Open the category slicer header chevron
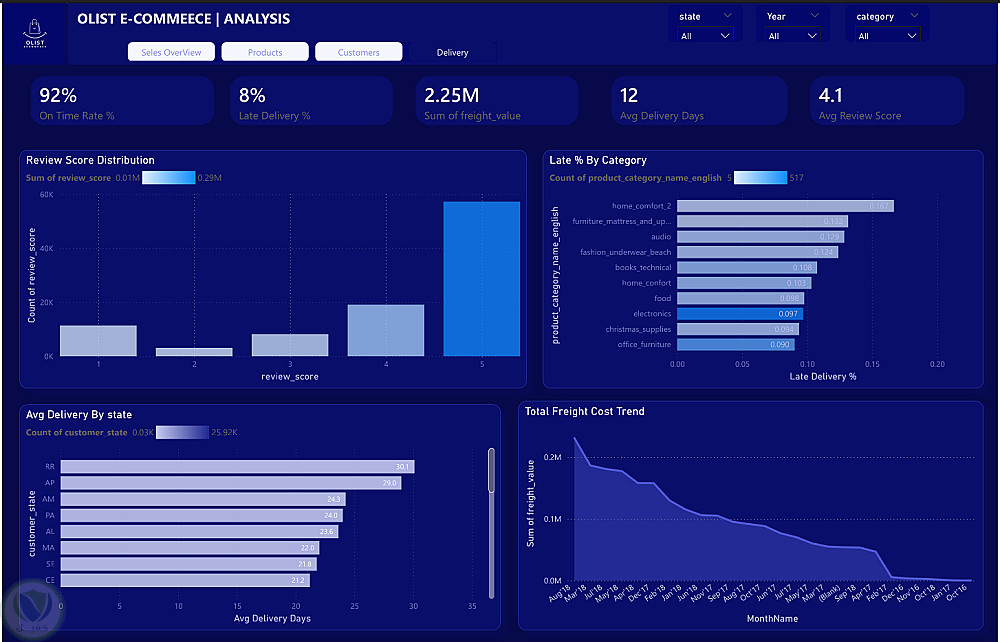 tap(915, 15)
